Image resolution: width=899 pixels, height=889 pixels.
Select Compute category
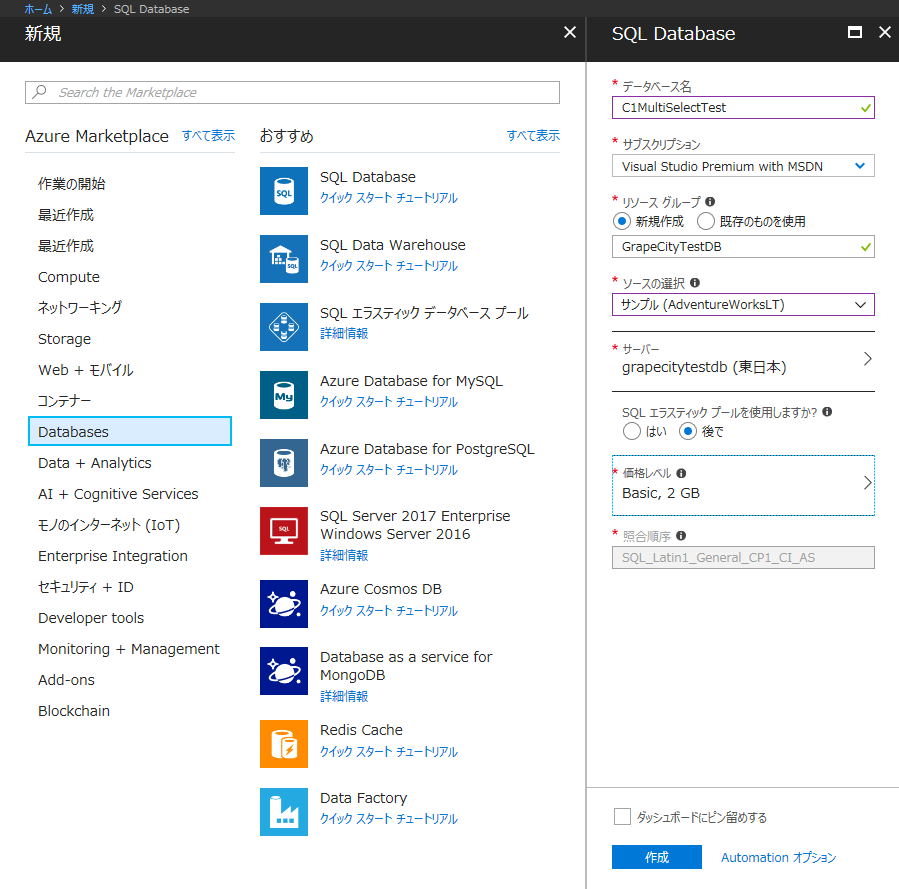69,277
